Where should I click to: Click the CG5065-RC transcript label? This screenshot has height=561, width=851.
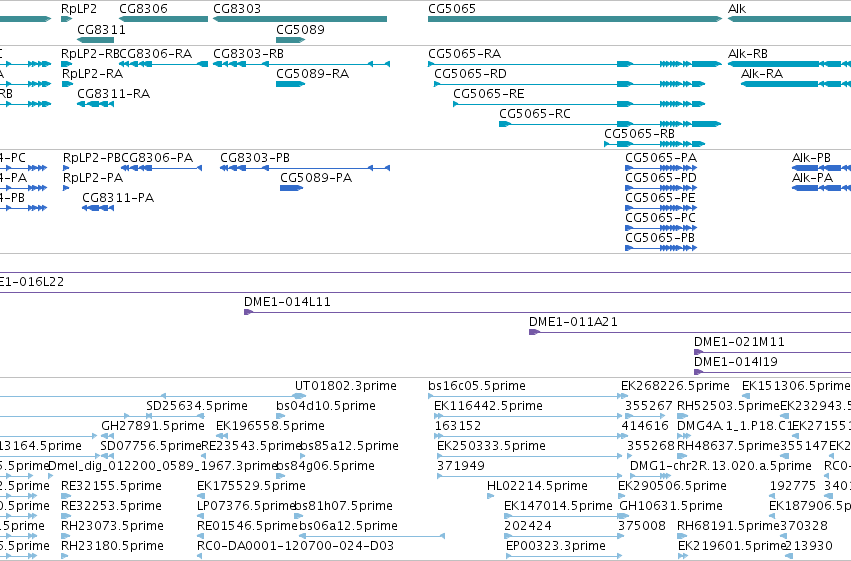pyautogui.click(x=535, y=114)
